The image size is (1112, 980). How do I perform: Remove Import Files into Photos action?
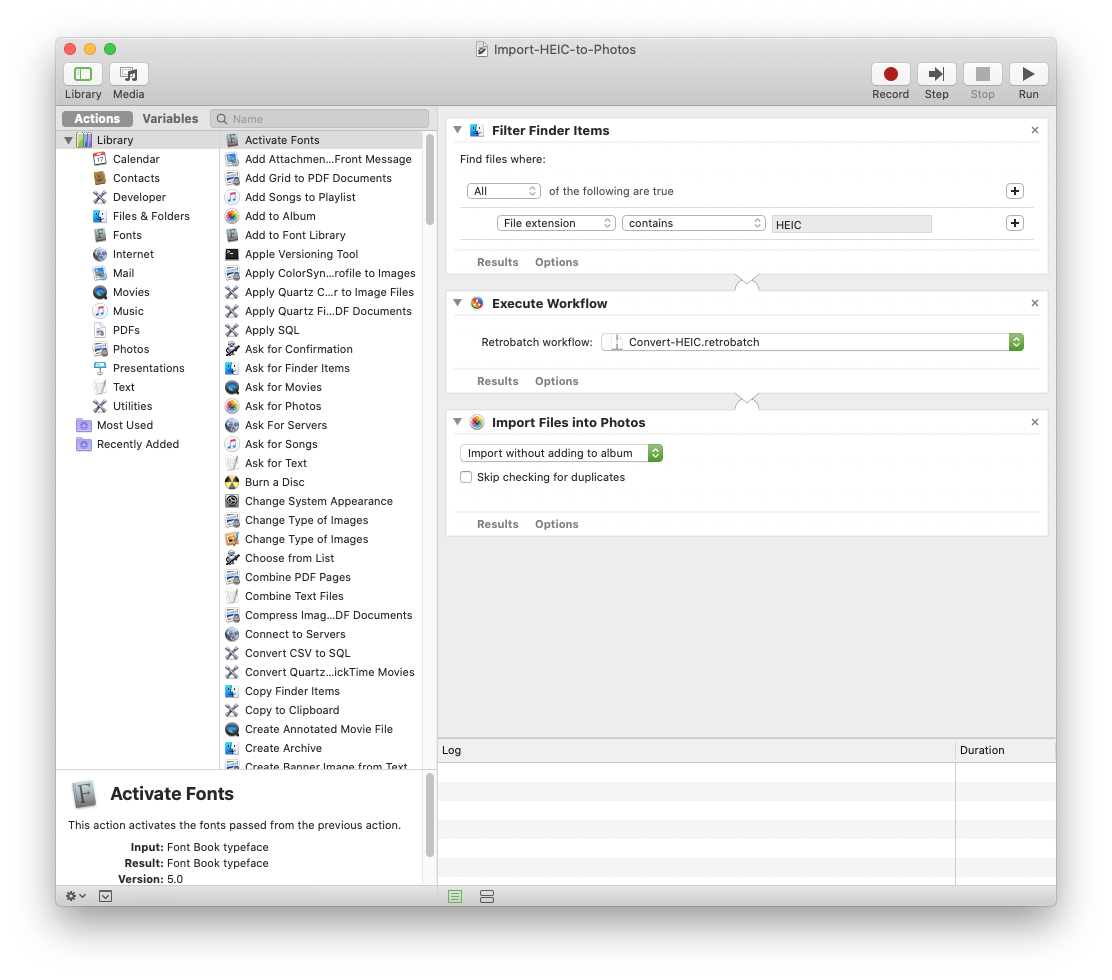coord(1035,422)
